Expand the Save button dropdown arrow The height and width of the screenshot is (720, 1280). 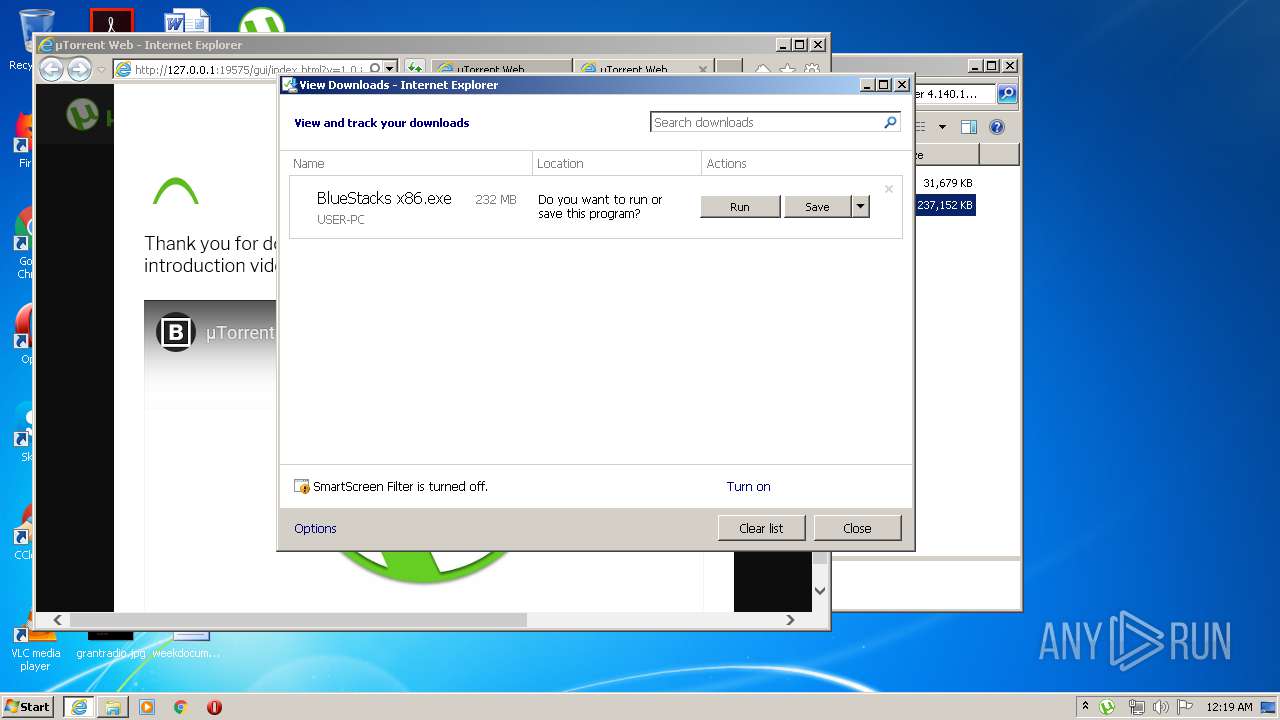click(860, 207)
